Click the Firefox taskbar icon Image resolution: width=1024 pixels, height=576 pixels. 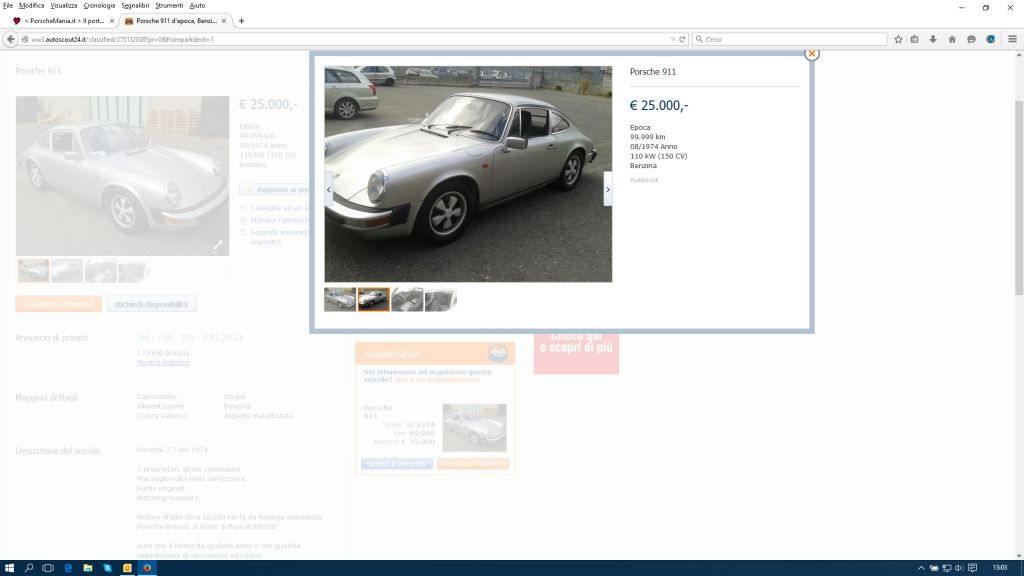pyautogui.click(x=147, y=568)
